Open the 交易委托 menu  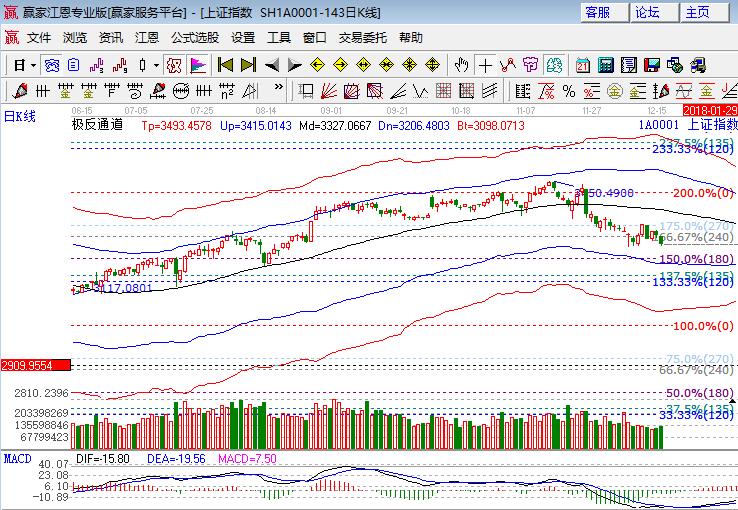(x=362, y=38)
